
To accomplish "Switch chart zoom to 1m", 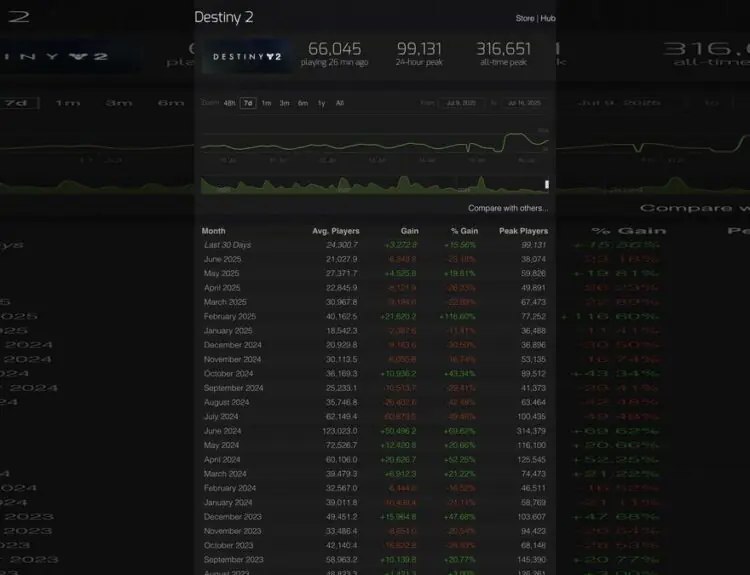I will (266, 103).
